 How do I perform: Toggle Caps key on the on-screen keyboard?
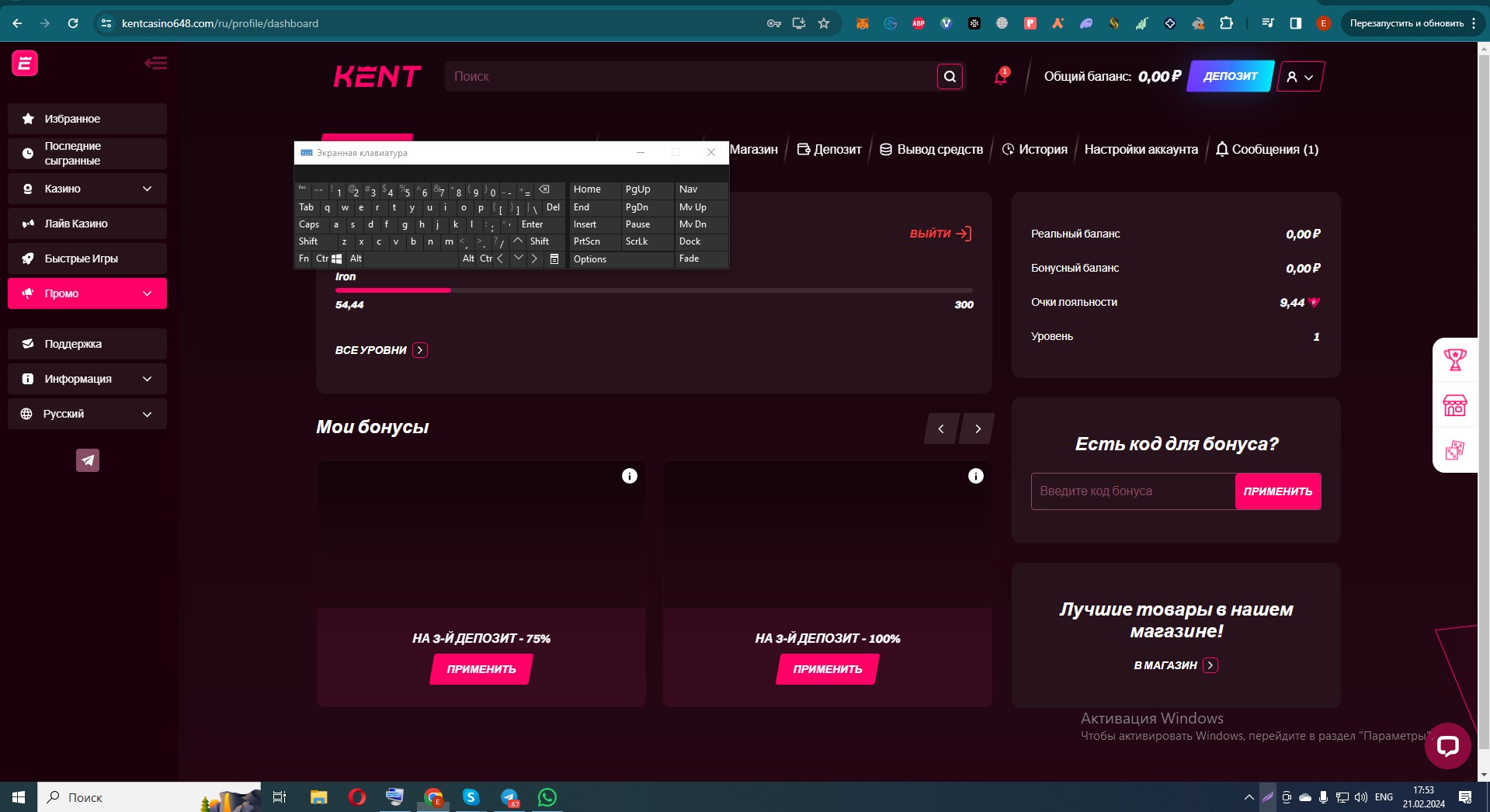pos(310,224)
